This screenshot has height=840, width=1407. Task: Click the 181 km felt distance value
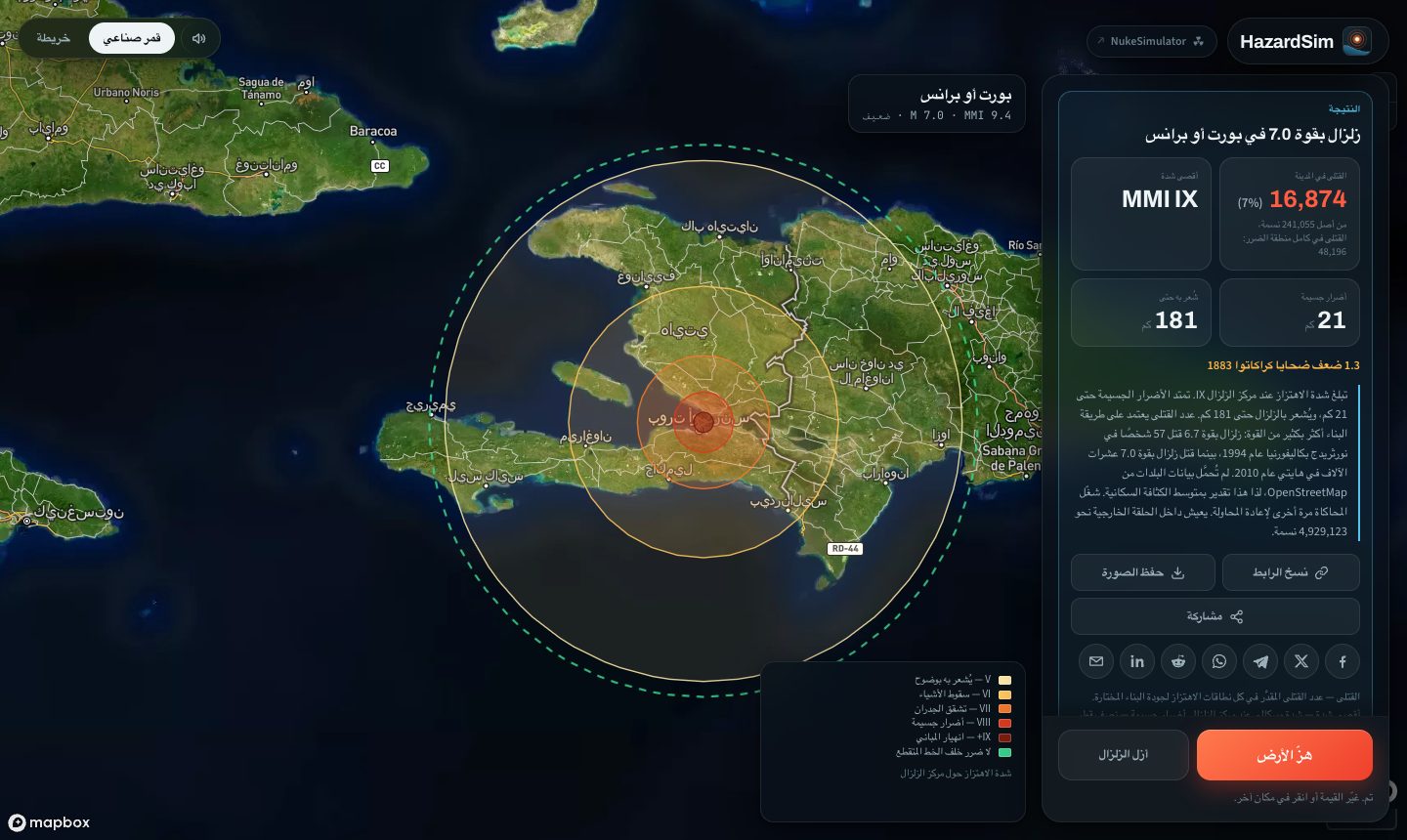[x=1175, y=320]
